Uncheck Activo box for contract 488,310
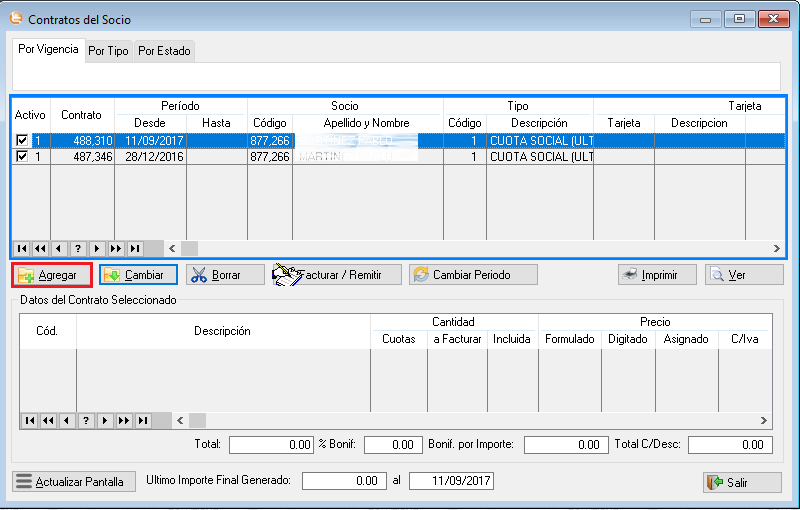The width and height of the screenshot is (800, 510). point(22,142)
